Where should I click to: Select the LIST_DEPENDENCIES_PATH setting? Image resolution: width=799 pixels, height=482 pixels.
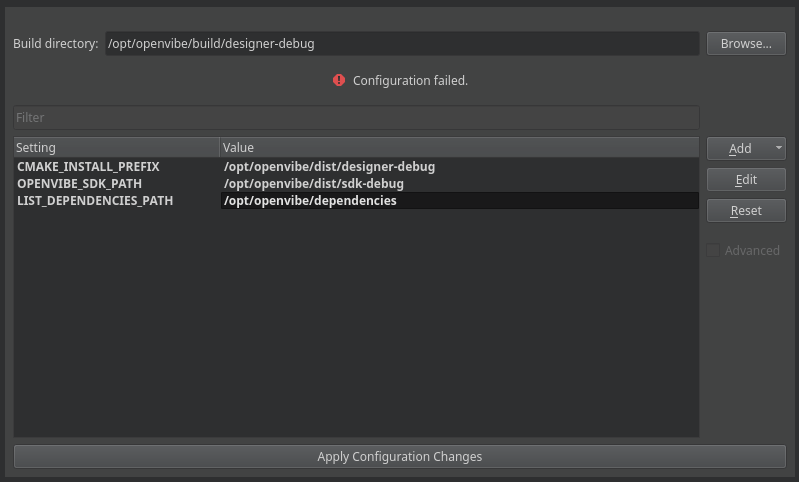[95, 201]
